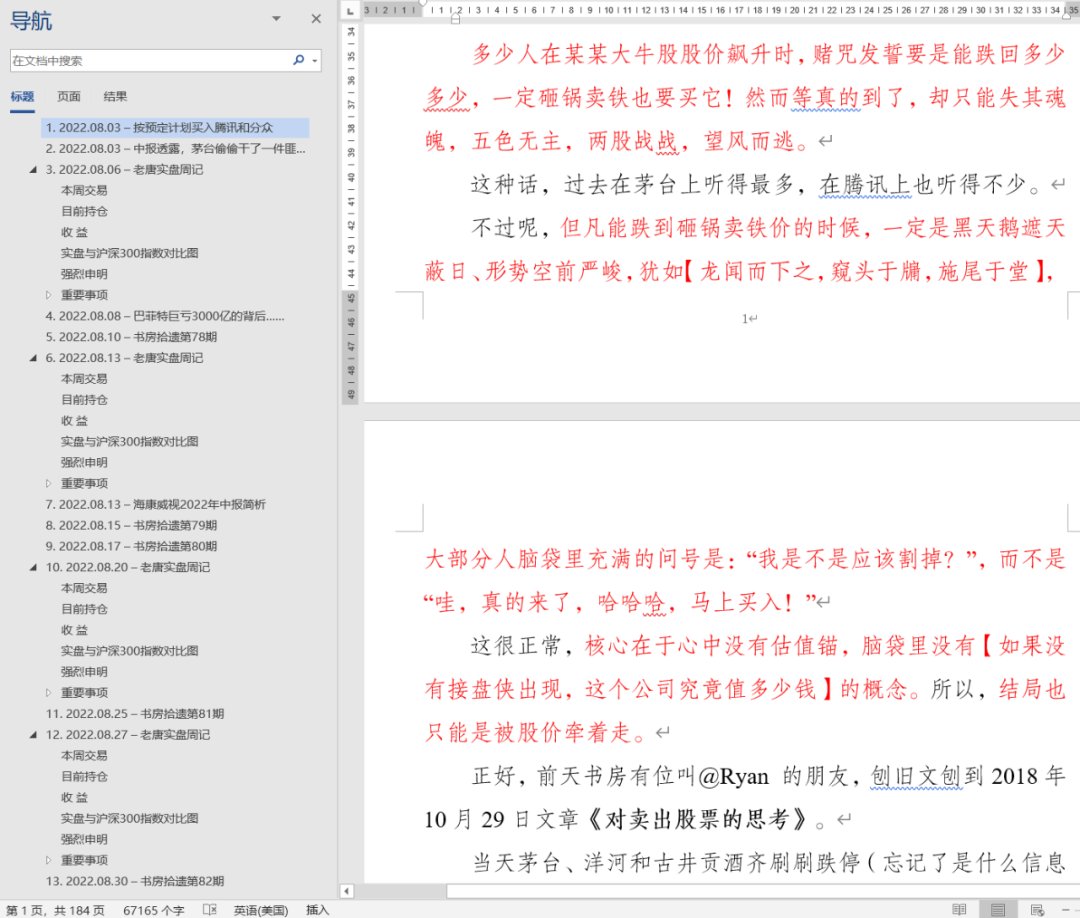The width and height of the screenshot is (1080, 918).
Task: Select 实盘与沪深300指数对比图 under heading 10
Action: point(129,651)
